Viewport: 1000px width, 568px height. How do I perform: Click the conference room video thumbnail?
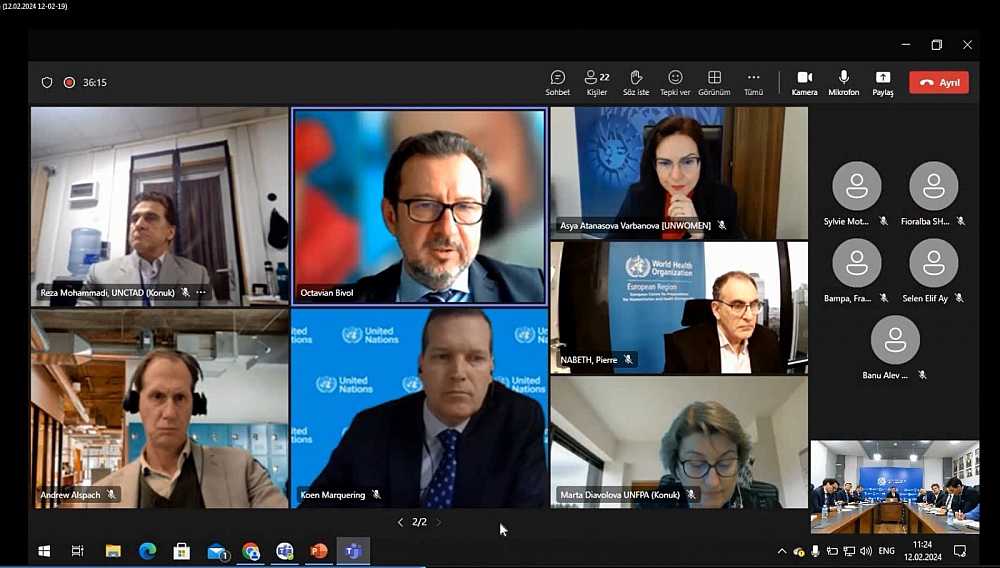(x=894, y=487)
